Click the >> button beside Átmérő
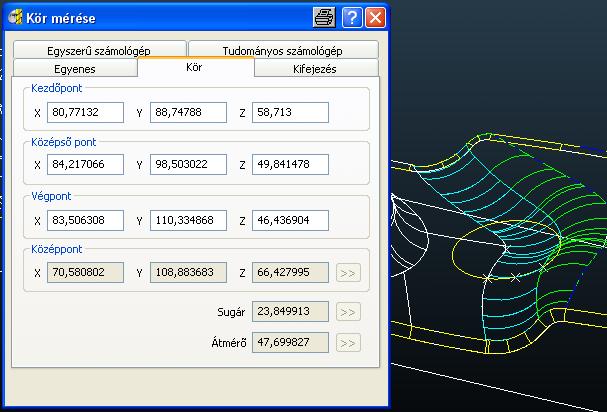 click(x=348, y=343)
